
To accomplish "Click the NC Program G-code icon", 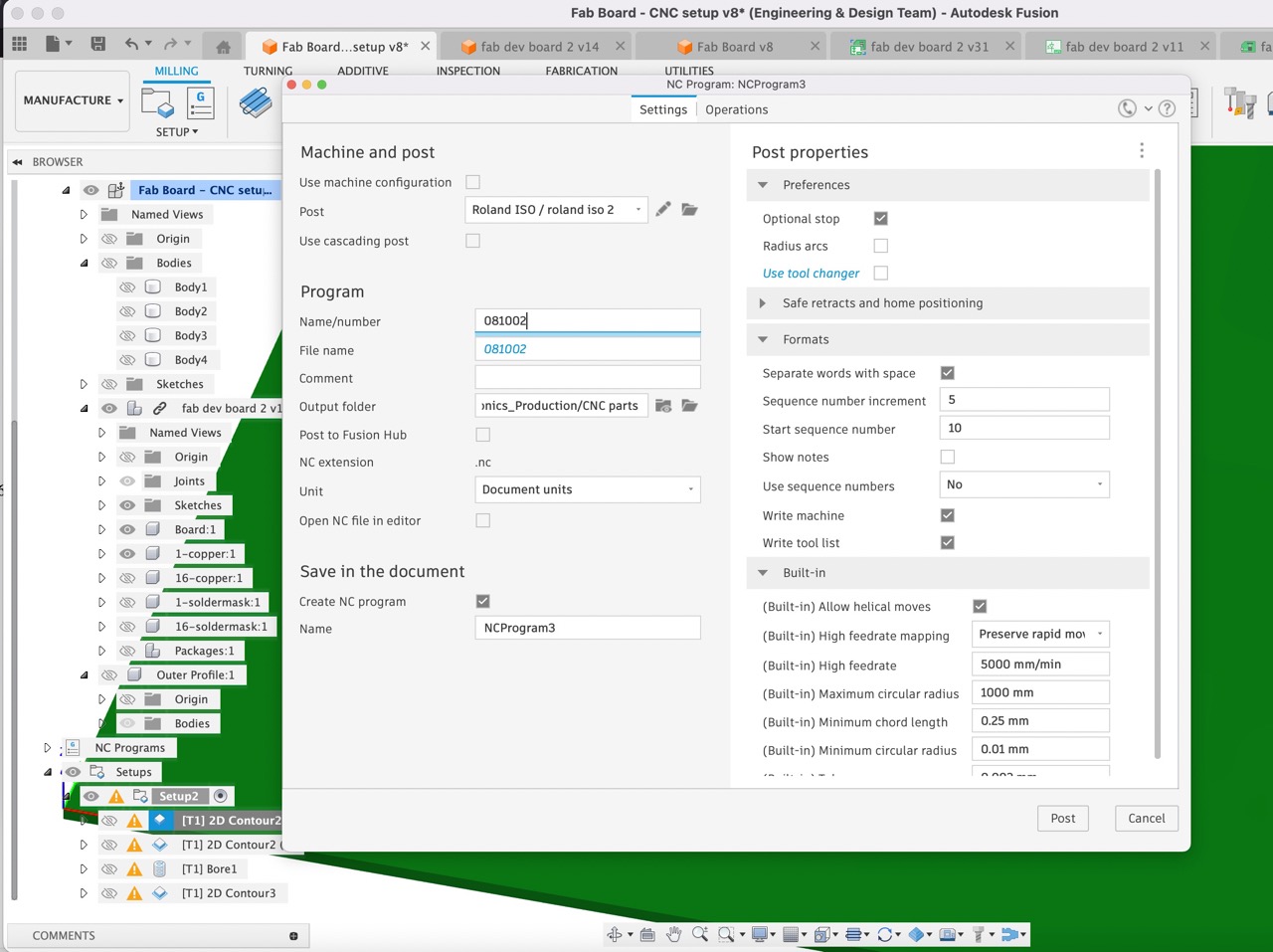I will tap(201, 103).
